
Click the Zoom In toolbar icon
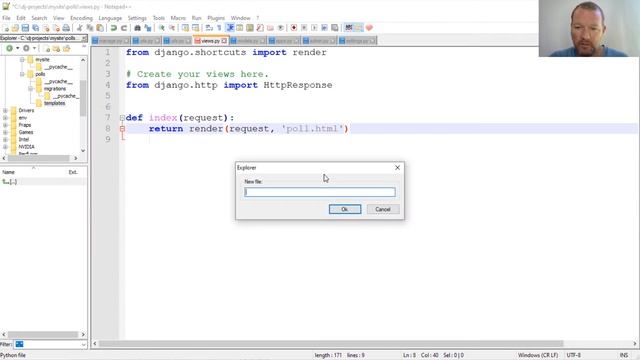tap(162, 28)
